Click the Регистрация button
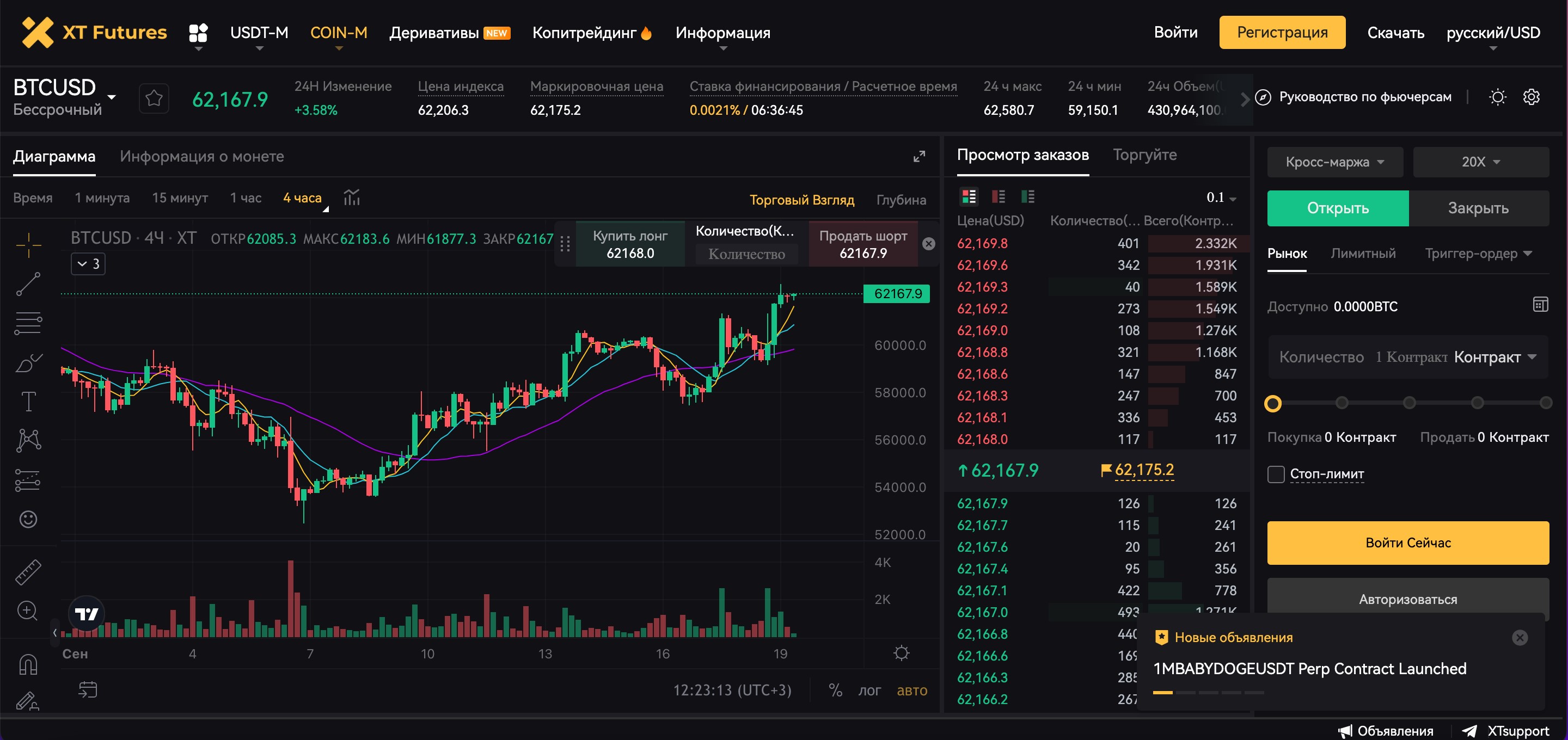The image size is (1568, 740). (1283, 32)
